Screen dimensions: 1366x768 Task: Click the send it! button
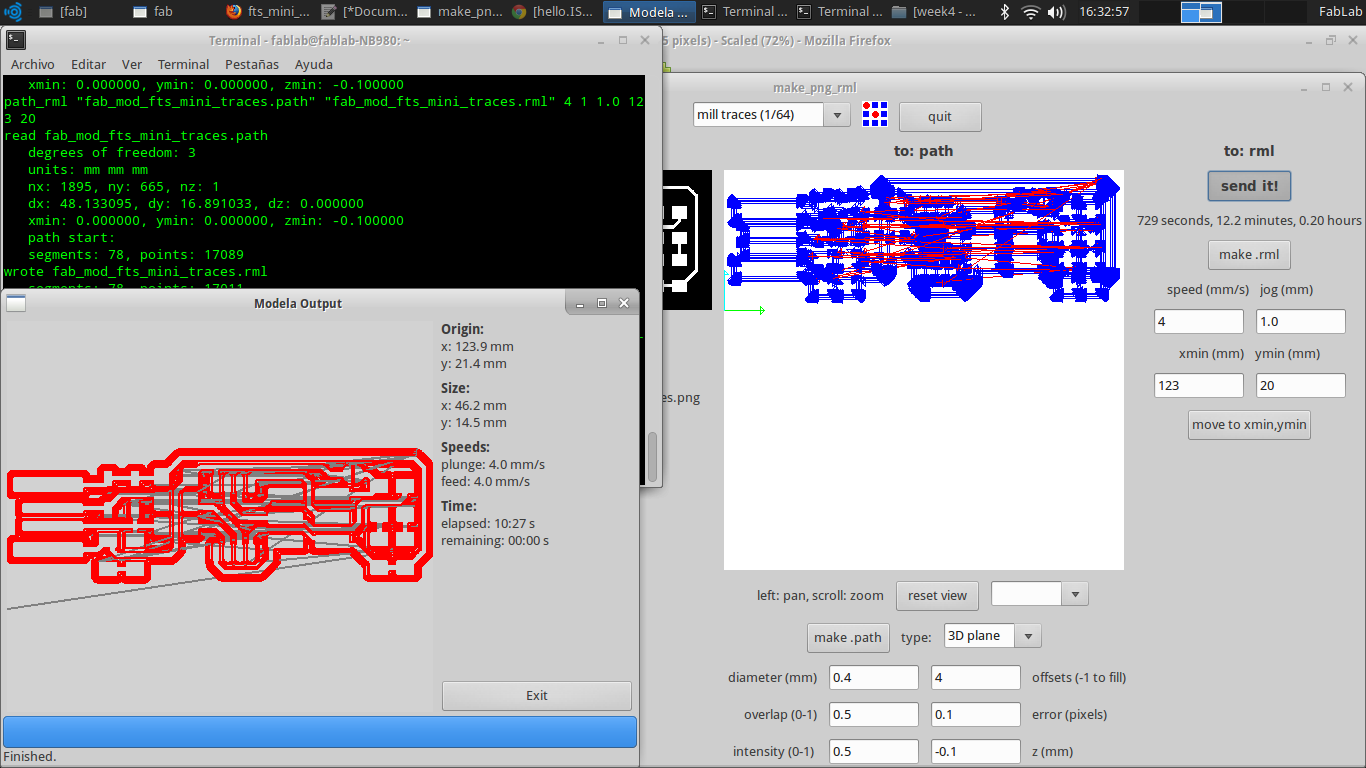[1249, 186]
